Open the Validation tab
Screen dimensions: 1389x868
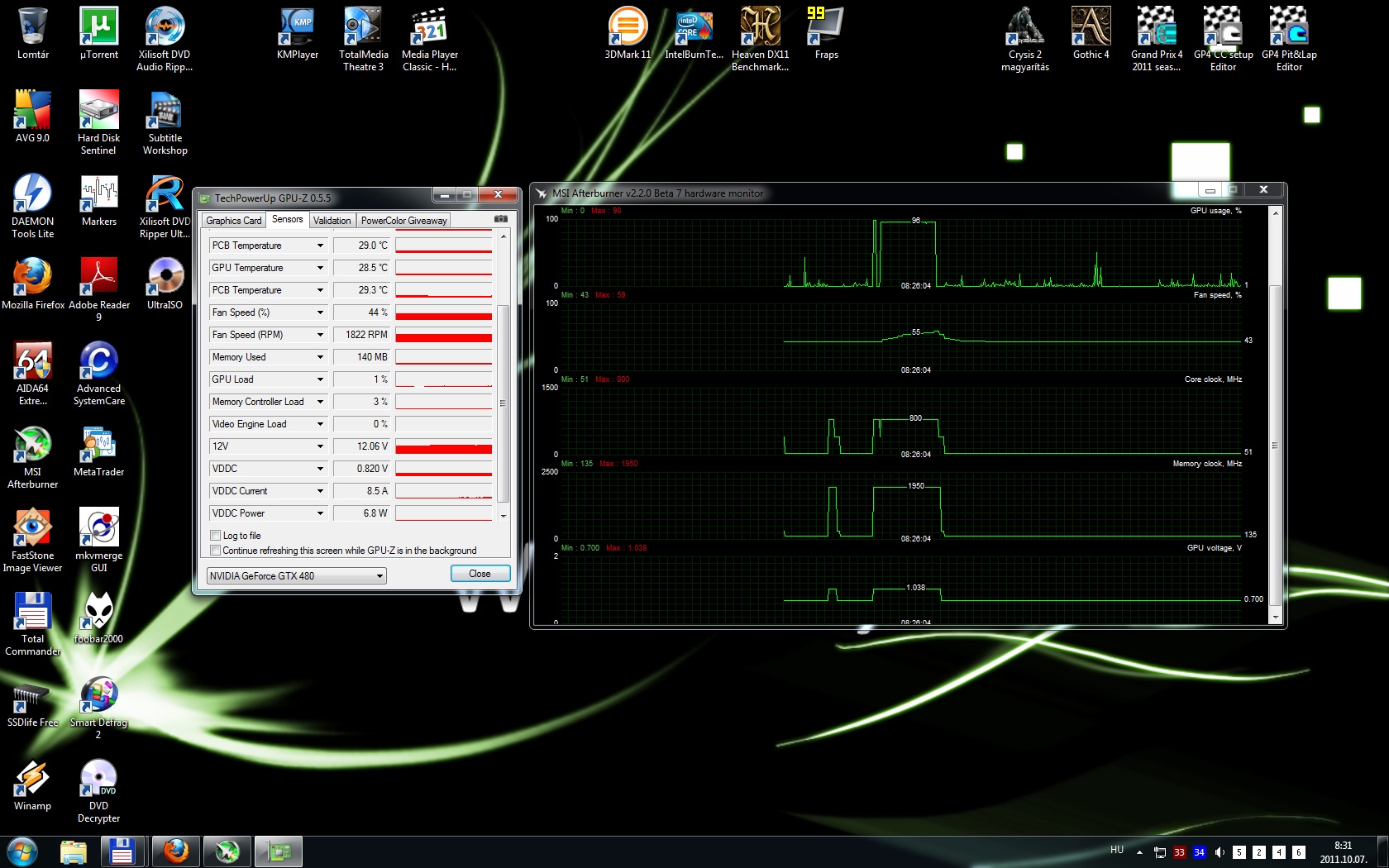(x=332, y=221)
